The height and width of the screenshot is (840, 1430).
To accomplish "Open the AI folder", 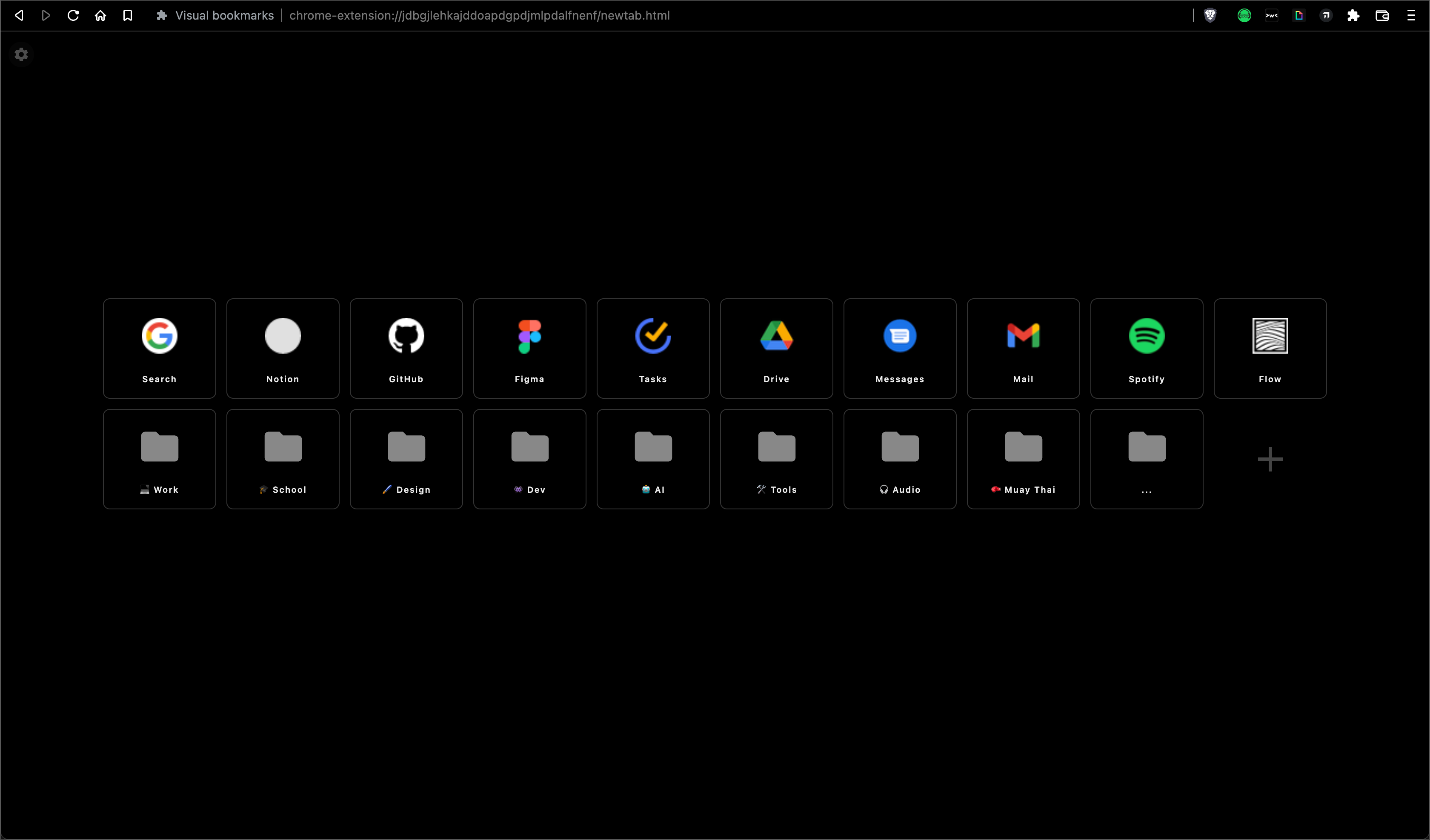I will coord(652,459).
